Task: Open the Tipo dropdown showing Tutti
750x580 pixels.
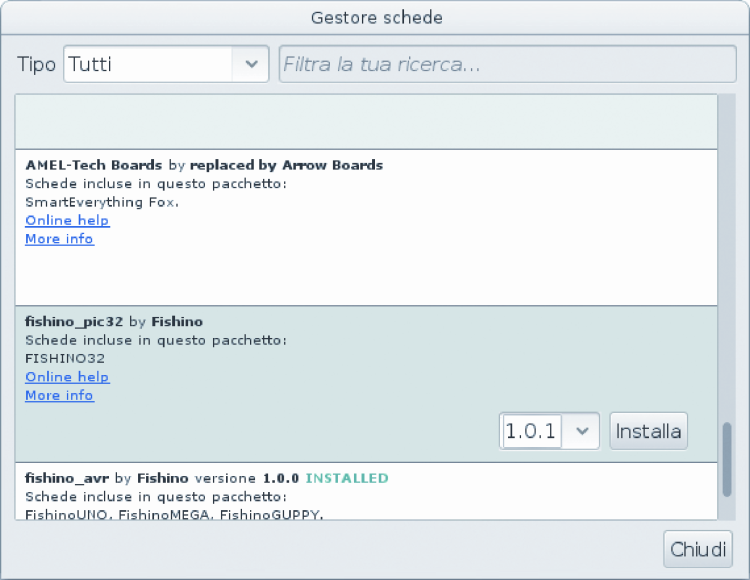Action: pos(150,65)
